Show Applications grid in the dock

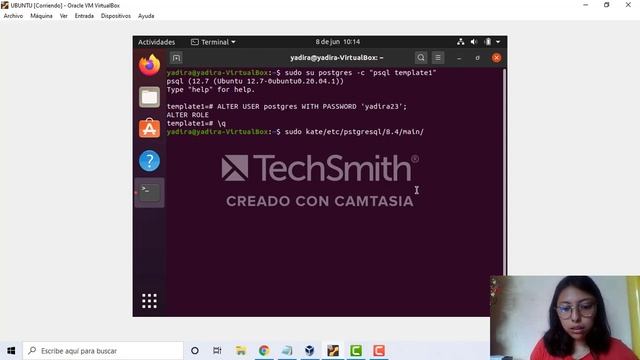tap(149, 301)
